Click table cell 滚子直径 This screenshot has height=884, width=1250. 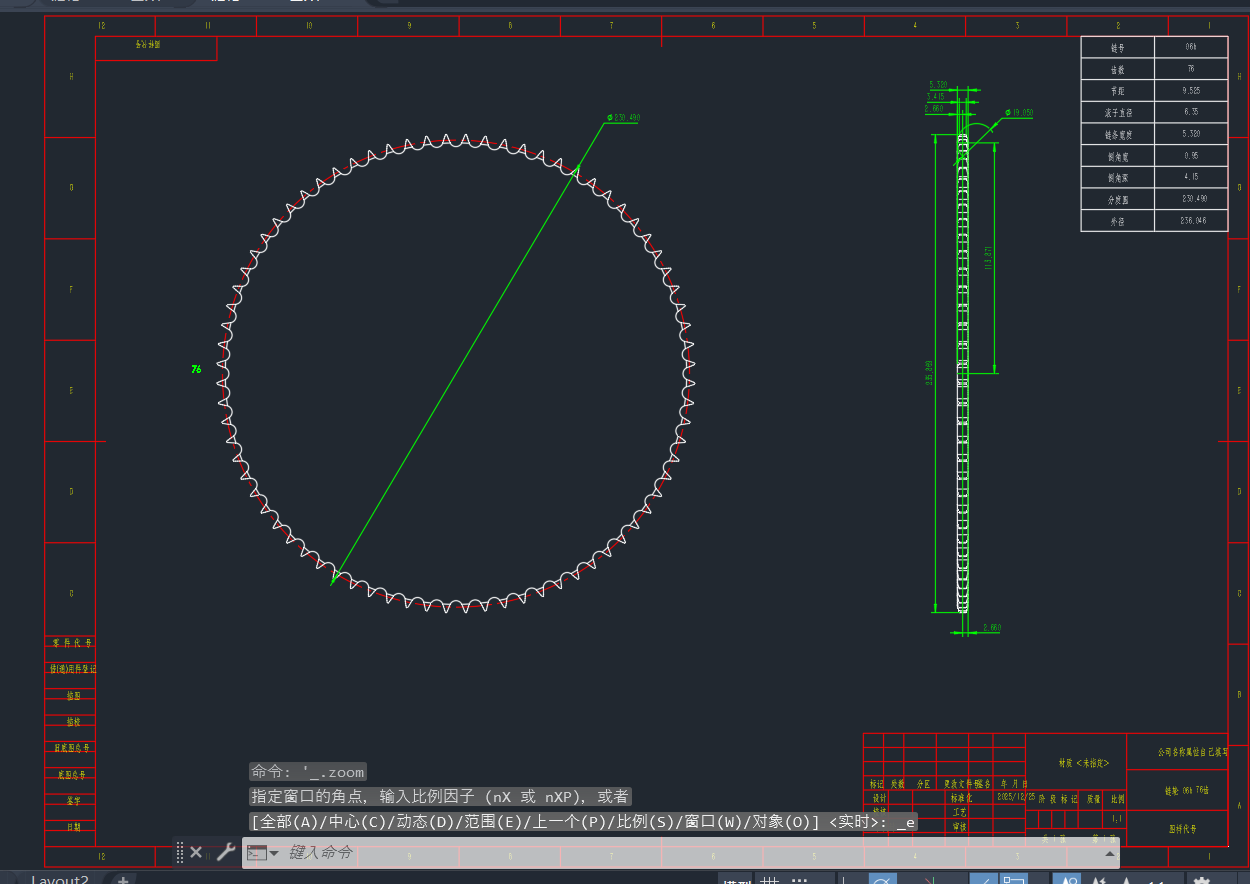pyautogui.click(x=1117, y=113)
